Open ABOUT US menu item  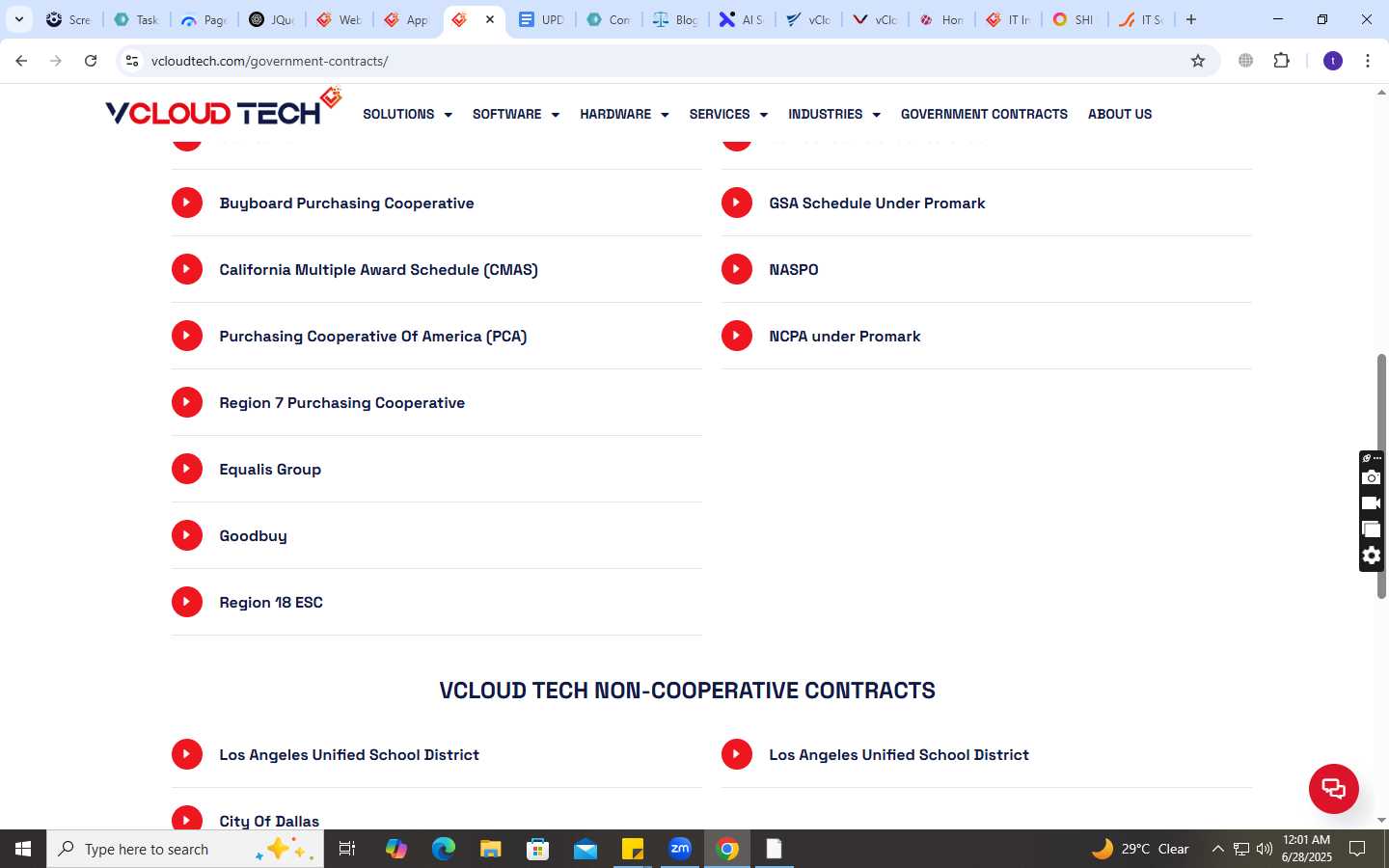click(1120, 114)
